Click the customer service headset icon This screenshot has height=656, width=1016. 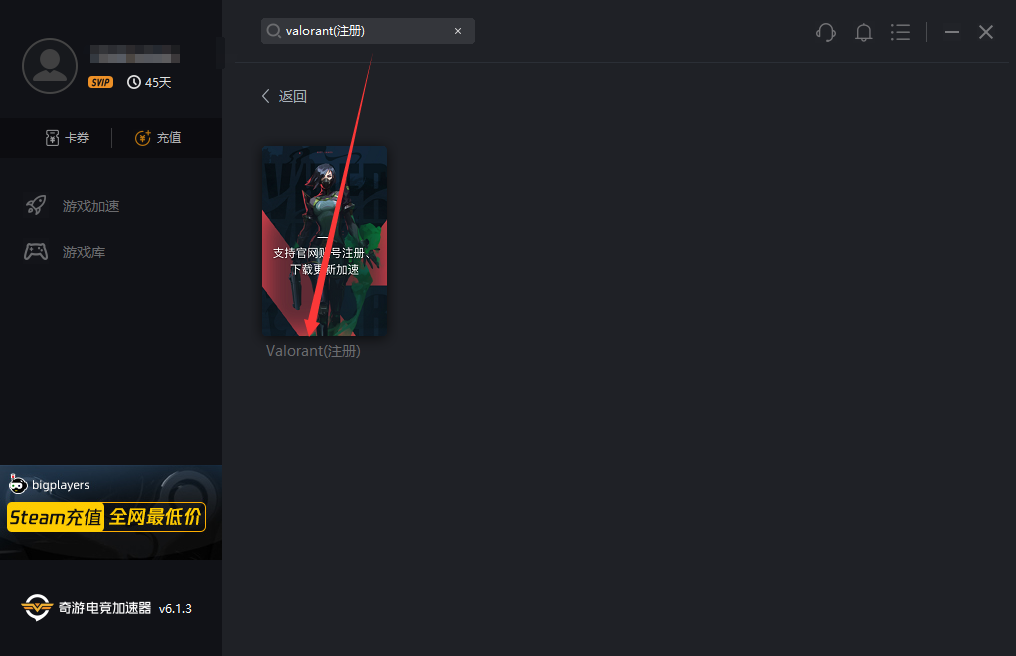826,32
